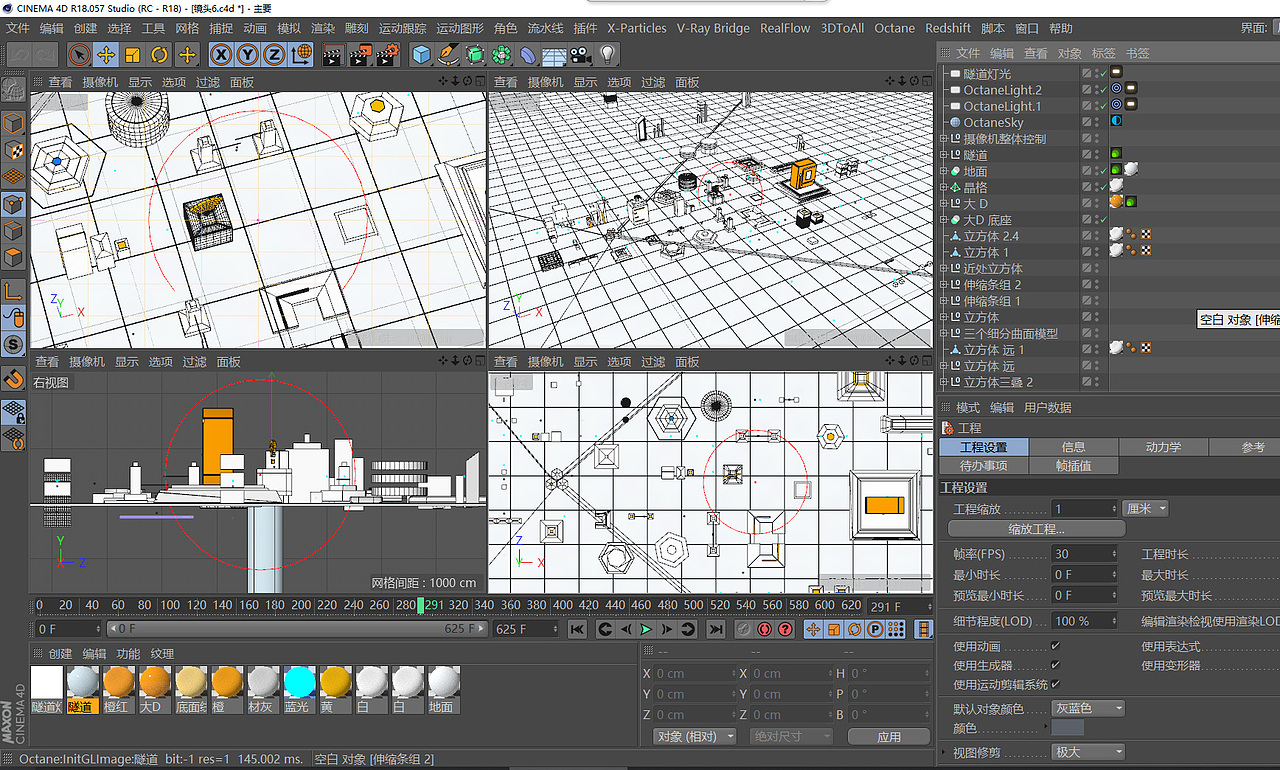Click the Camera creation icon in the toolbar

point(580,55)
